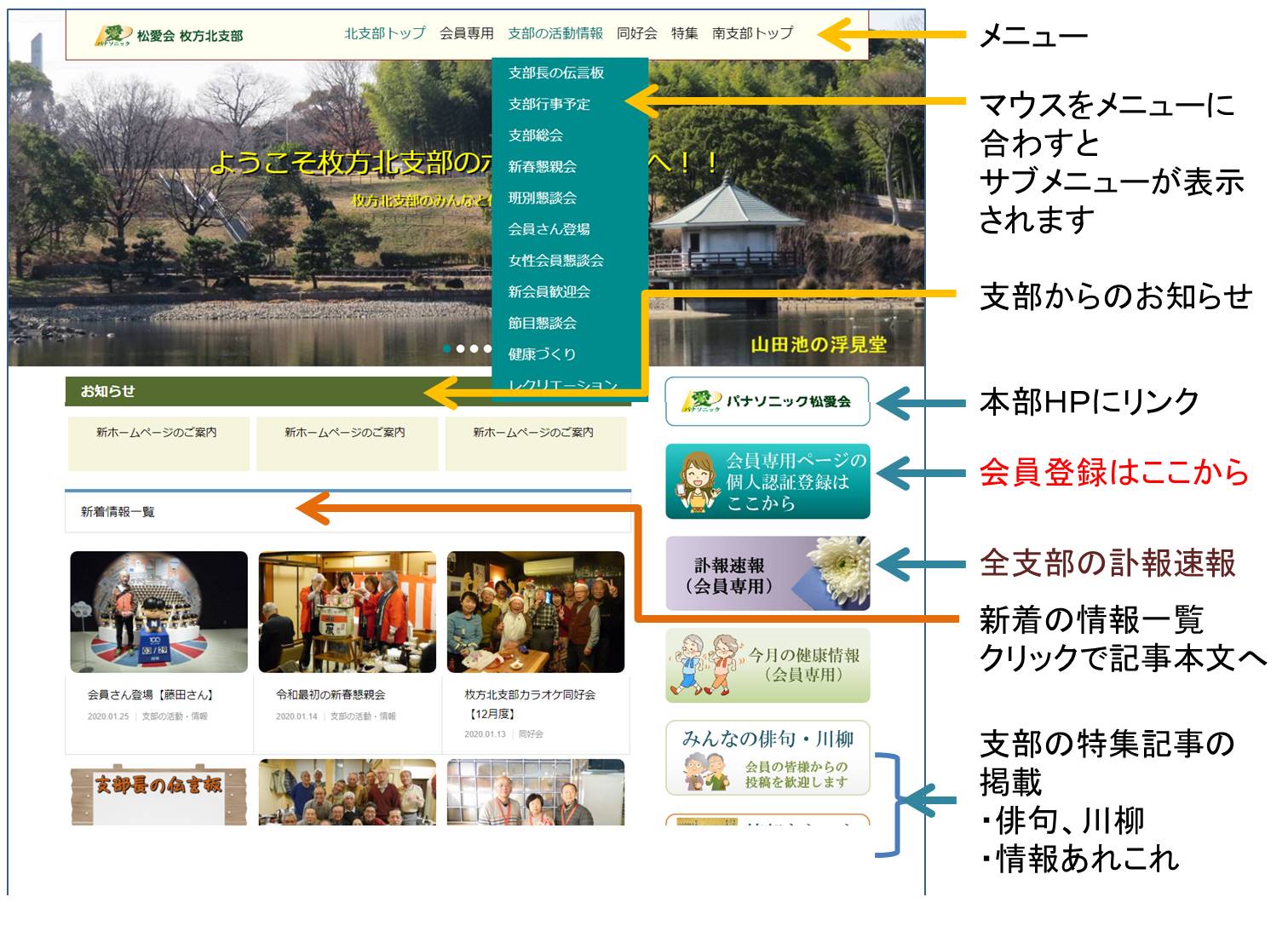Screen dimensions: 1288x926
Task: Open the 会員専用 menu
Action: (x=466, y=33)
